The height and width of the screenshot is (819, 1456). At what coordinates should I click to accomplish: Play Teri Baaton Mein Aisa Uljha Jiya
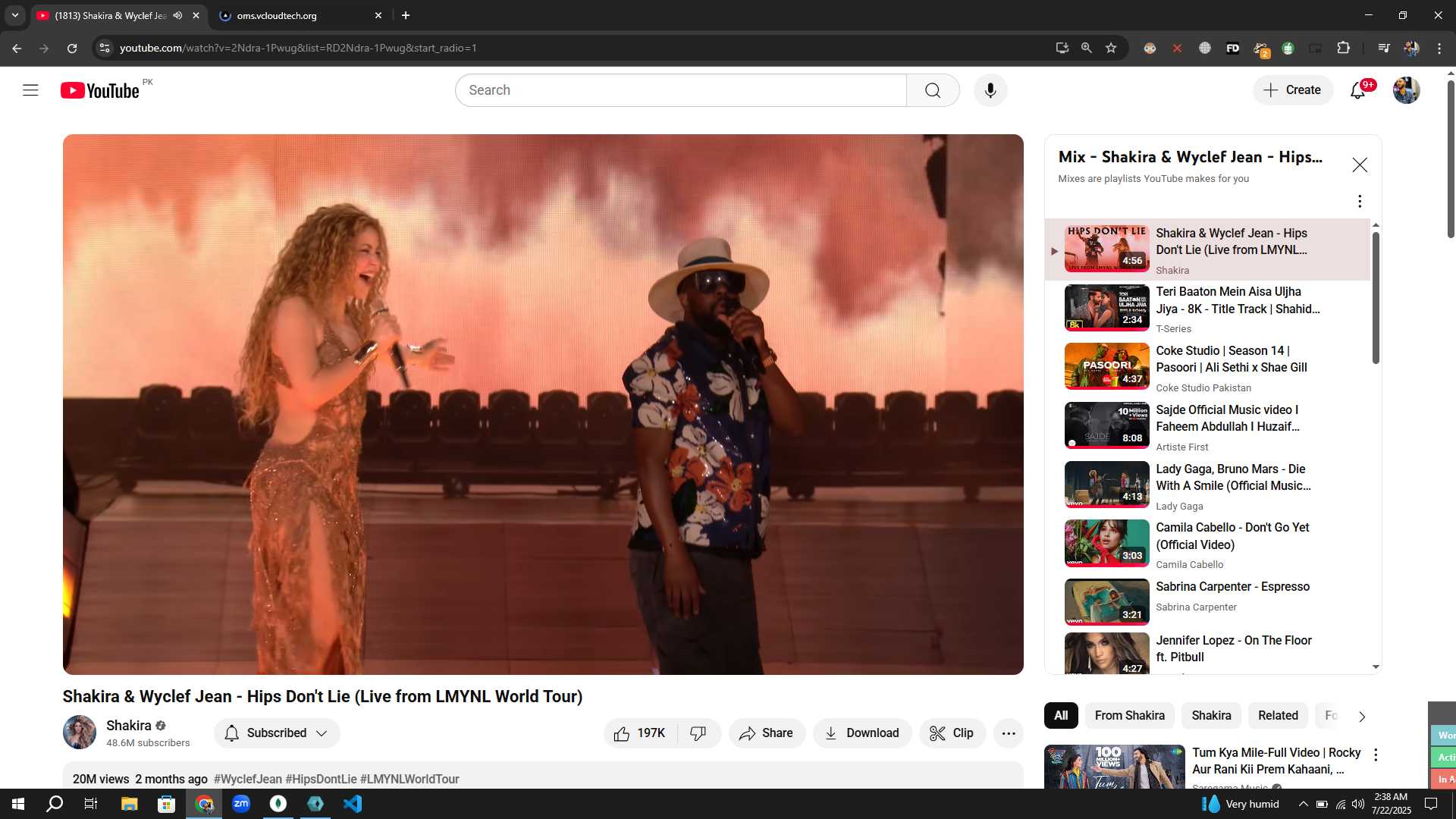[1207, 309]
